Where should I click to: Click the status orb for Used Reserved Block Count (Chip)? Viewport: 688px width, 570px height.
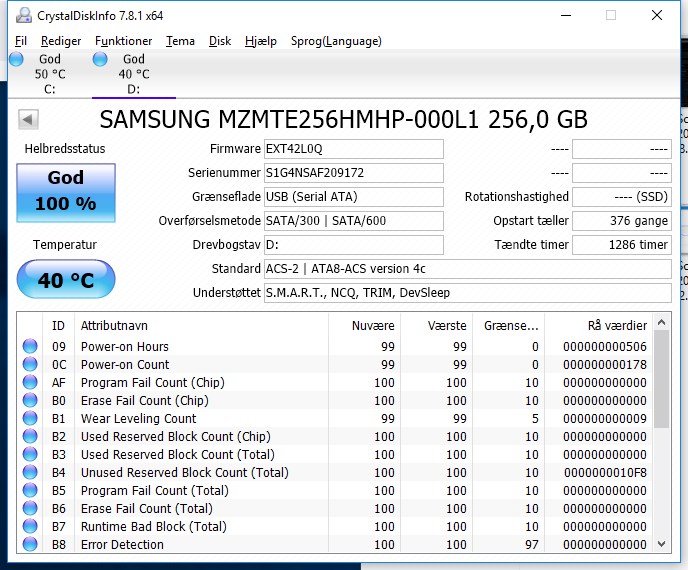pos(30,436)
